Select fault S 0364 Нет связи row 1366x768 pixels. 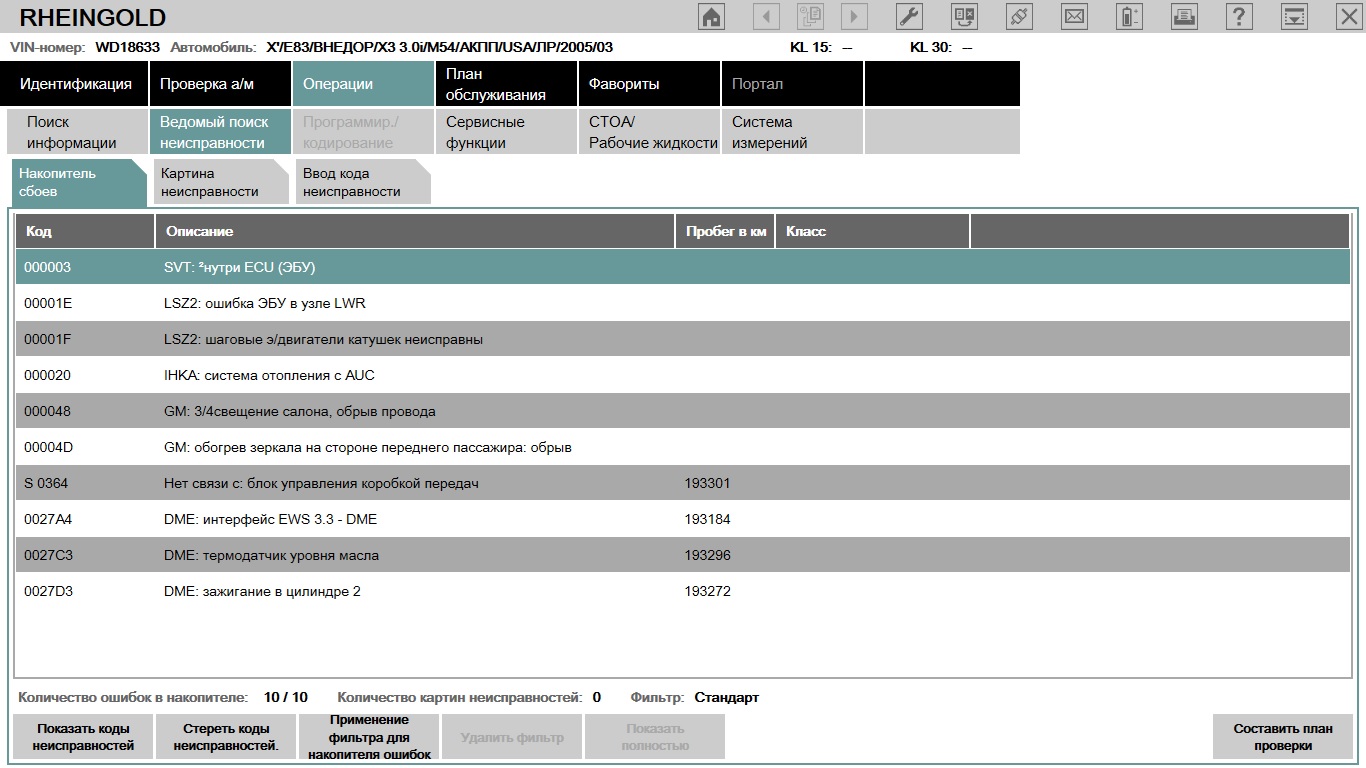(x=683, y=483)
